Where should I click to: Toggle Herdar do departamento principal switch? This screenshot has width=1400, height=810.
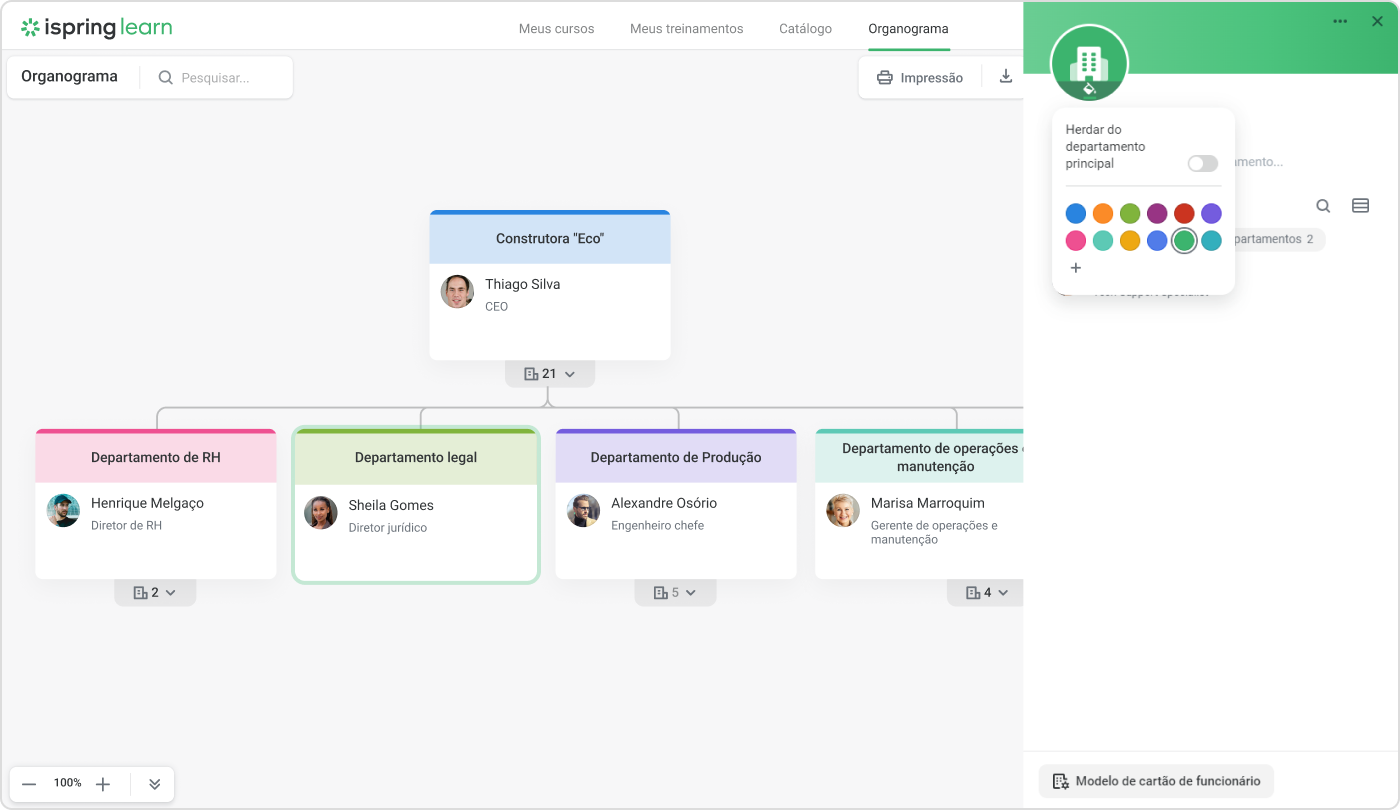[x=1203, y=163]
